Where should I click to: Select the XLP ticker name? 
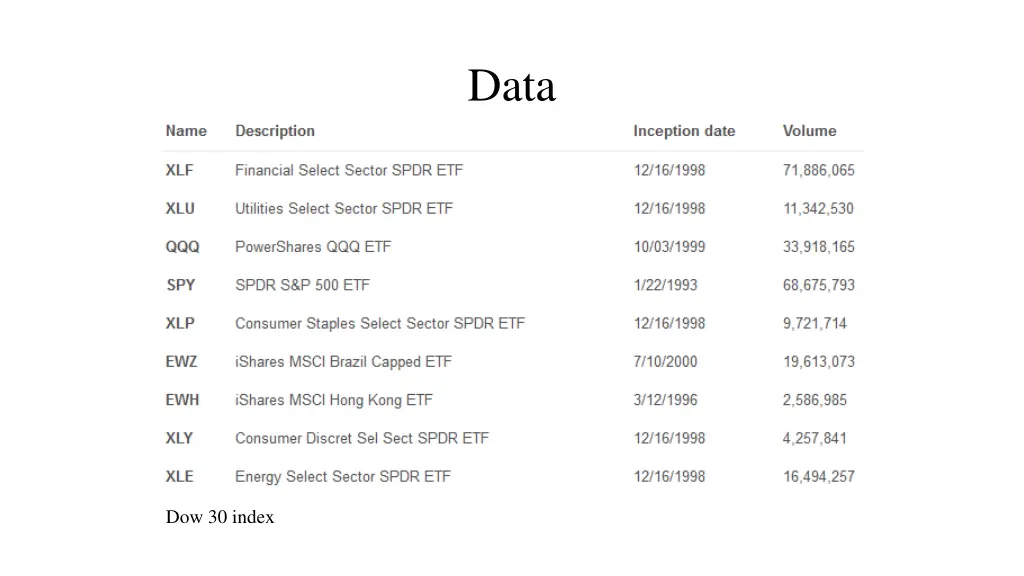point(180,324)
